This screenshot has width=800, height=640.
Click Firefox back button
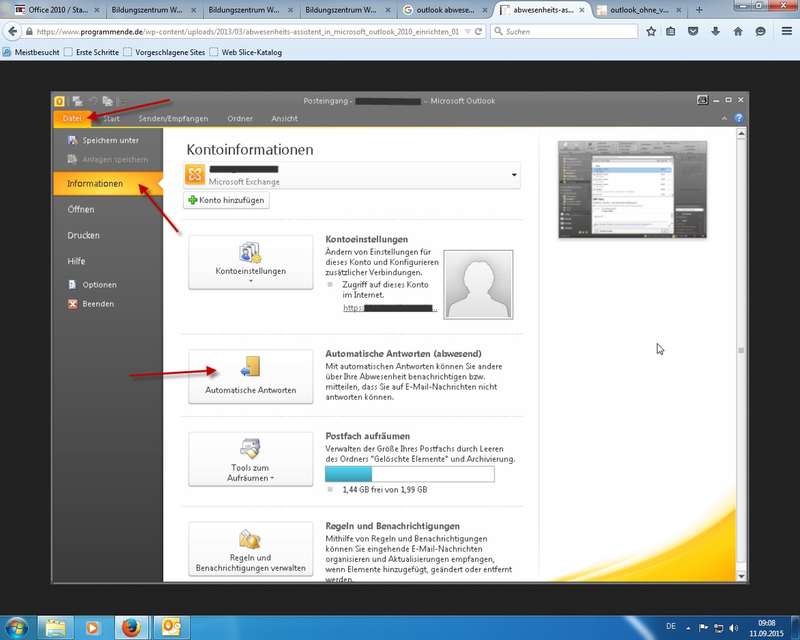[x=12, y=32]
